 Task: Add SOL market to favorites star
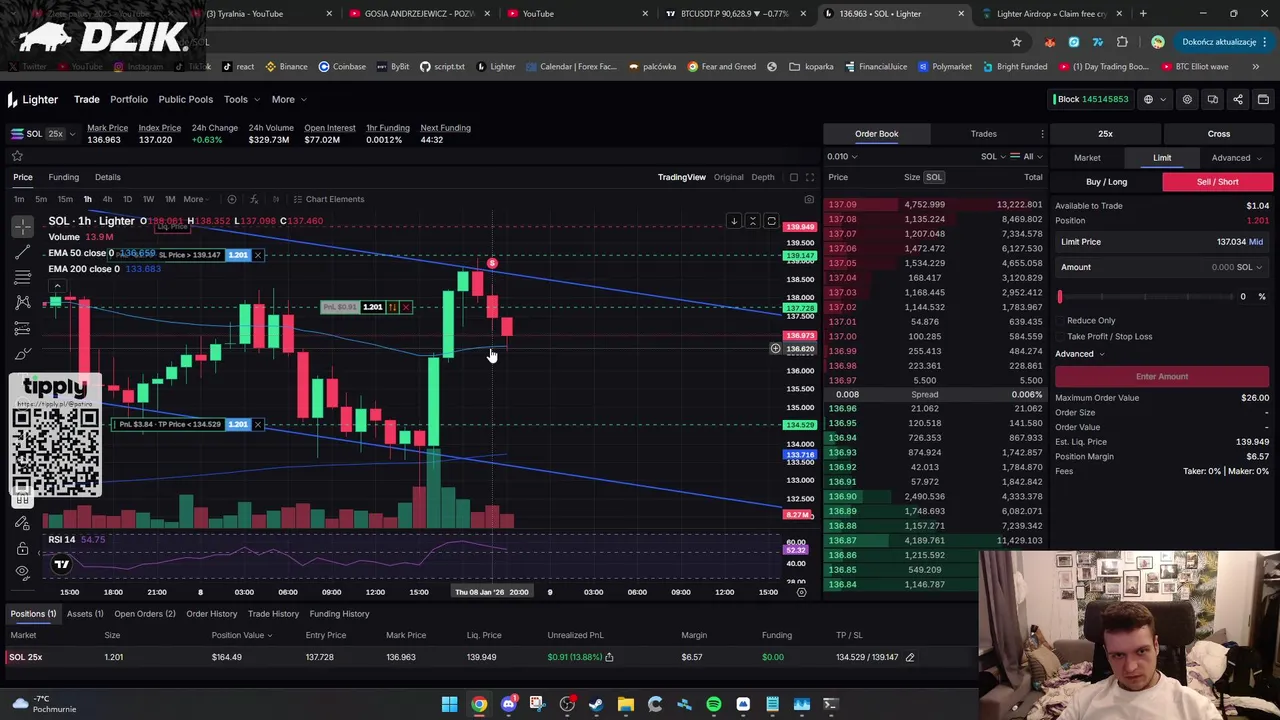(x=17, y=156)
